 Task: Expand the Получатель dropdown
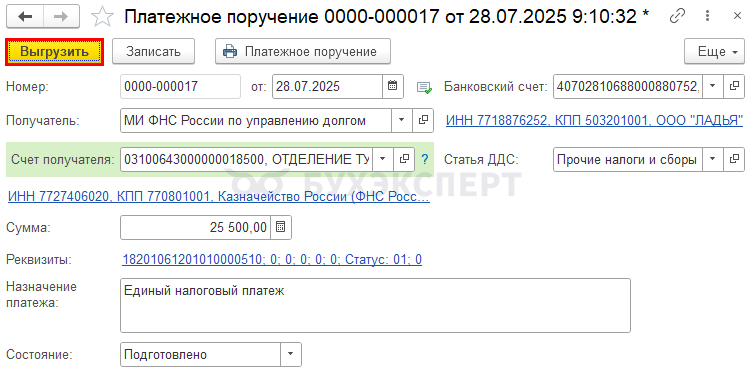pos(401,120)
